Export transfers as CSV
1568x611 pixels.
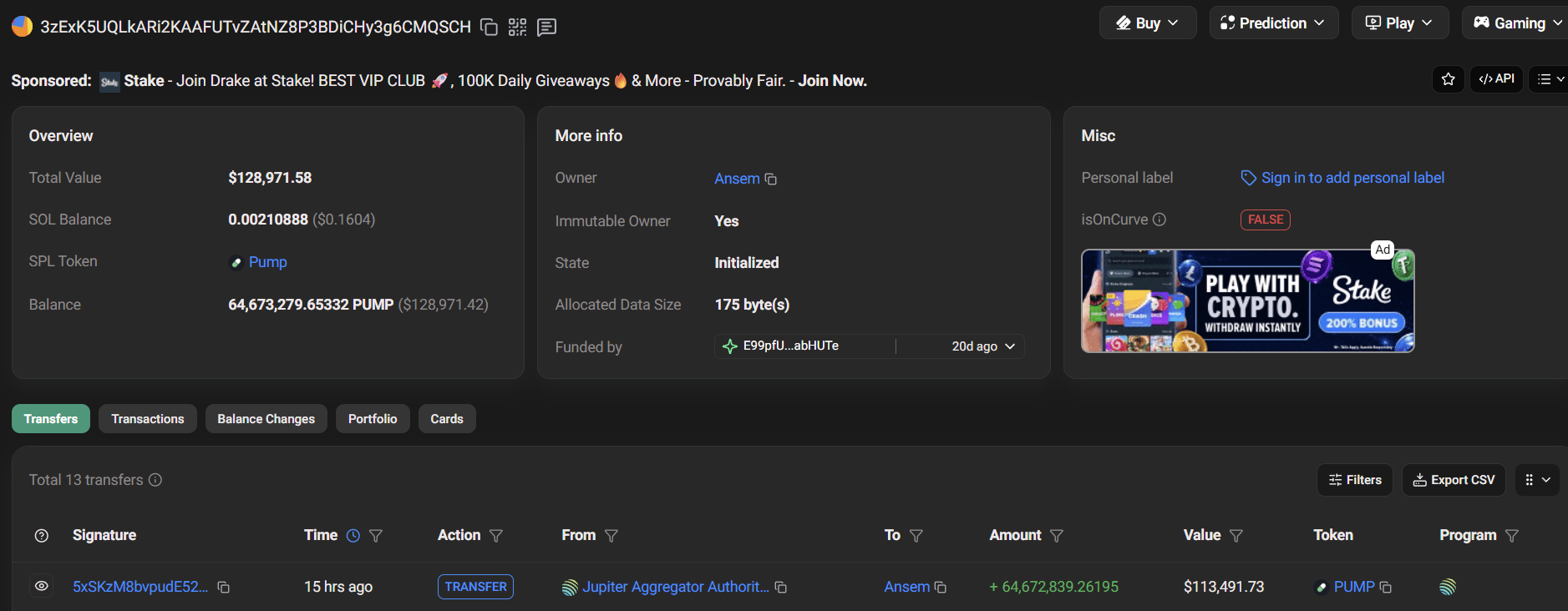pyautogui.click(x=1454, y=480)
